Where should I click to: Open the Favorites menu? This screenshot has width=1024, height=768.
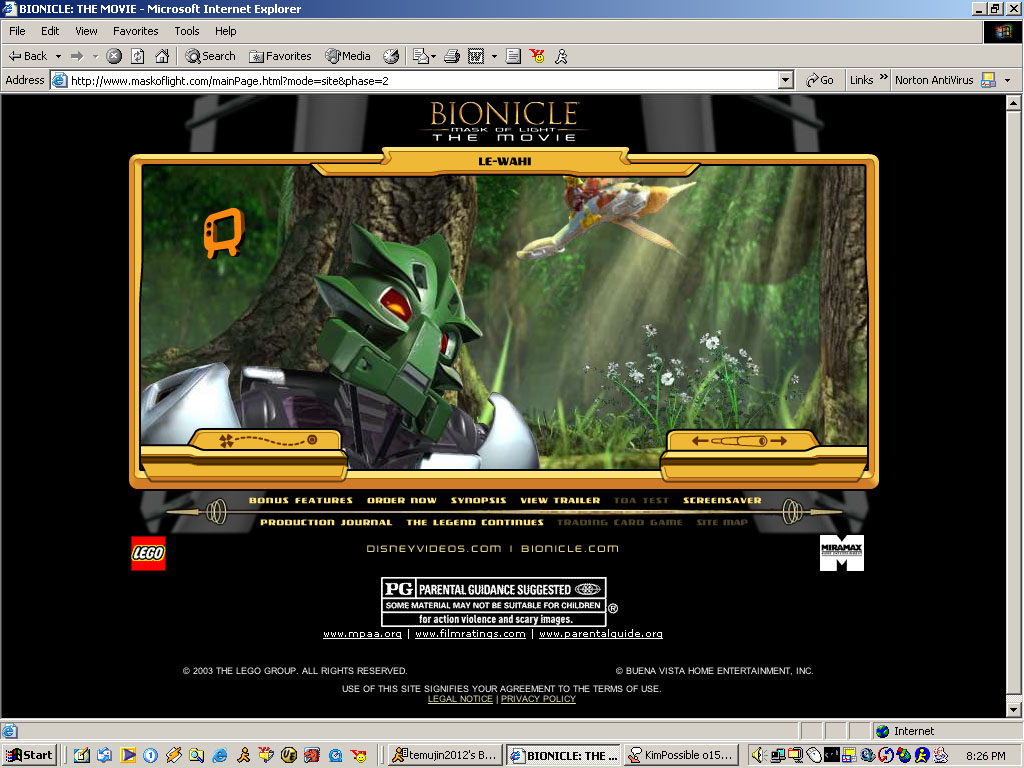coord(135,31)
